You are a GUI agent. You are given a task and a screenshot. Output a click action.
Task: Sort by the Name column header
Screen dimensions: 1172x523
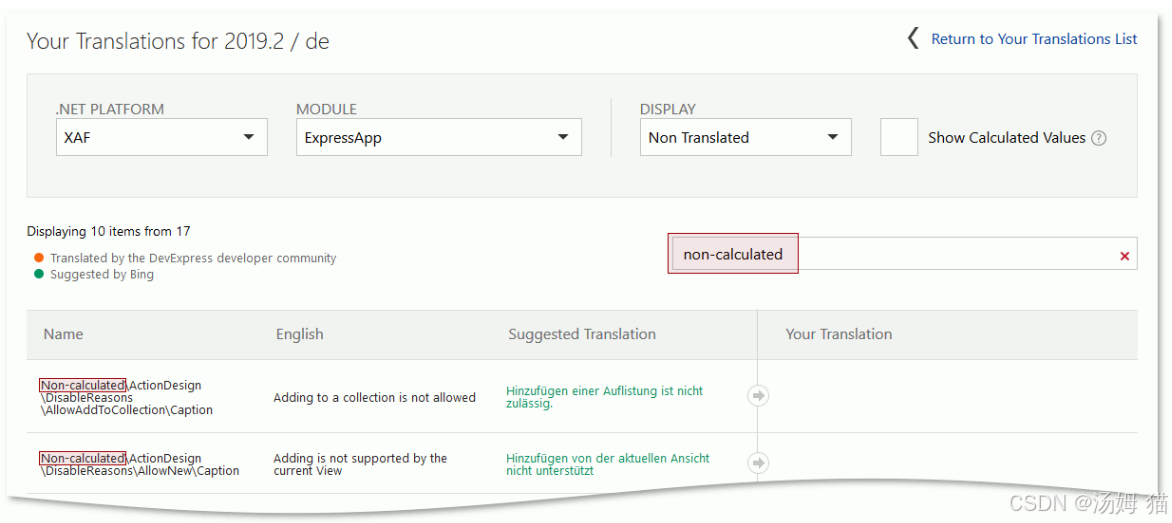click(x=63, y=334)
